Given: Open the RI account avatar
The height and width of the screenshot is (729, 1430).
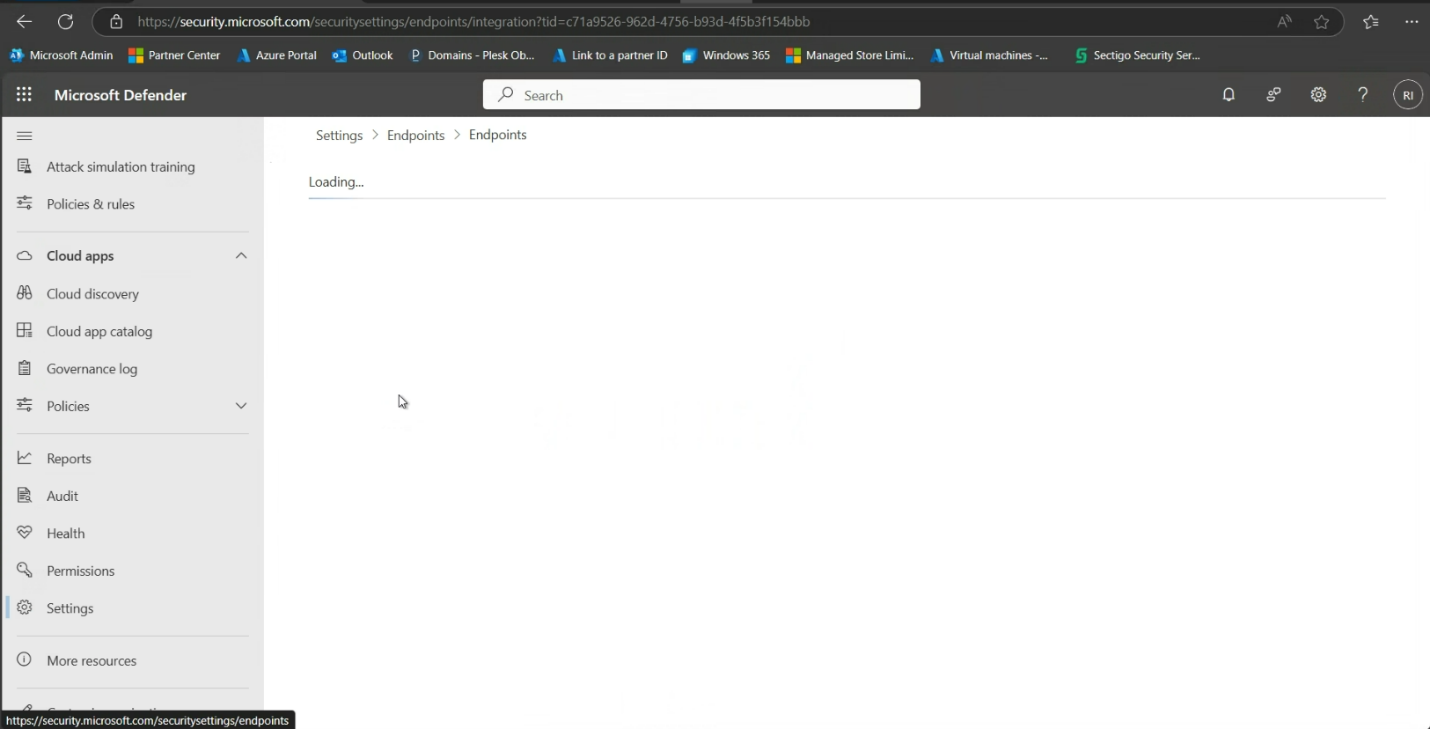Looking at the screenshot, I should point(1408,94).
